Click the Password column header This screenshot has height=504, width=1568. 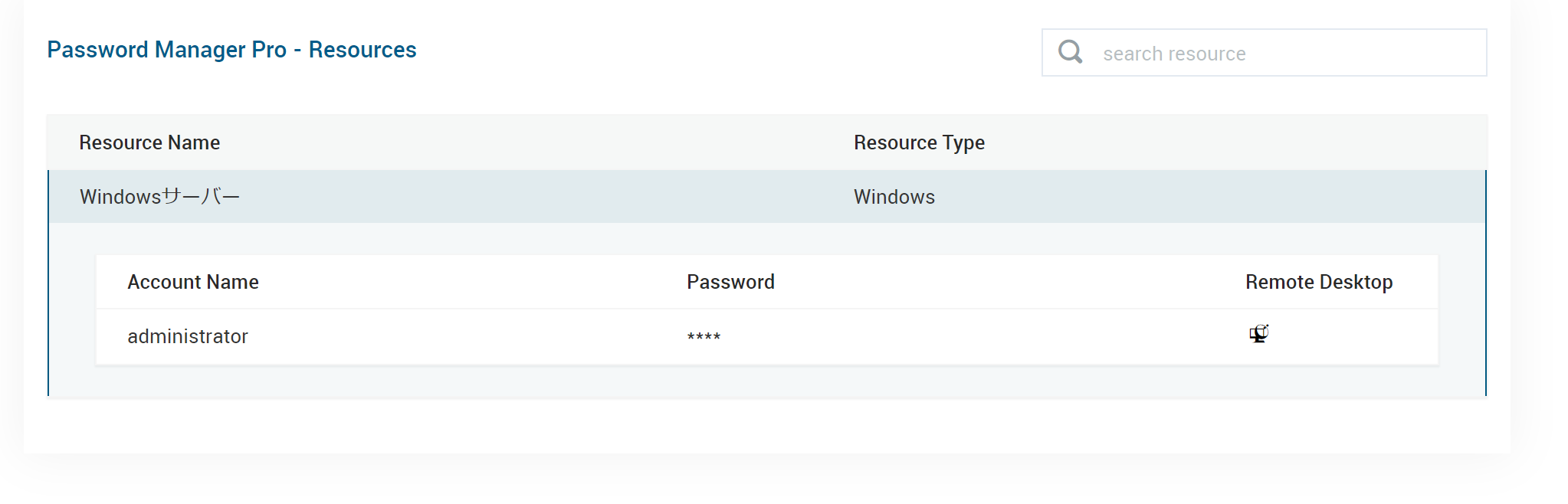click(x=730, y=282)
